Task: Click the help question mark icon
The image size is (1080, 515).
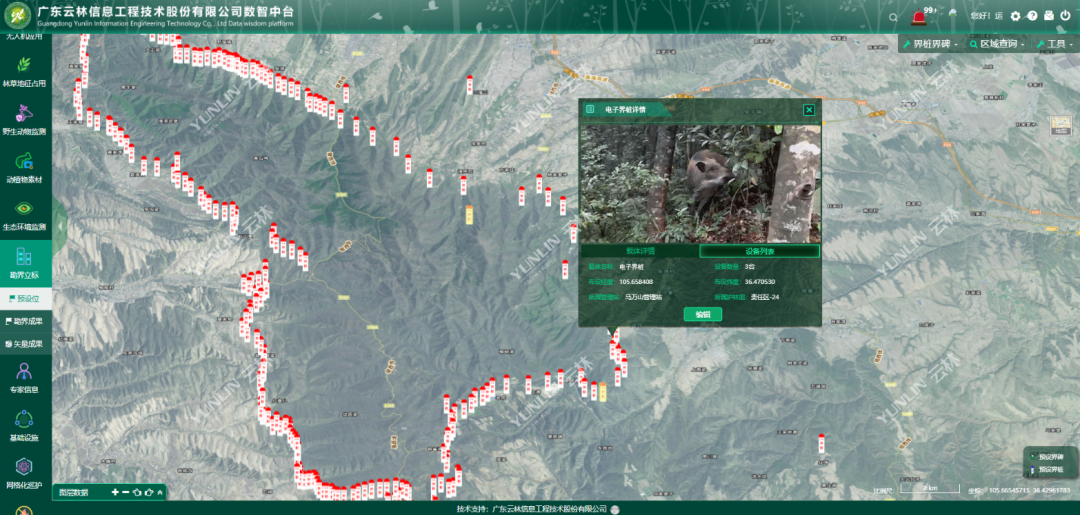Action: 1032,16
